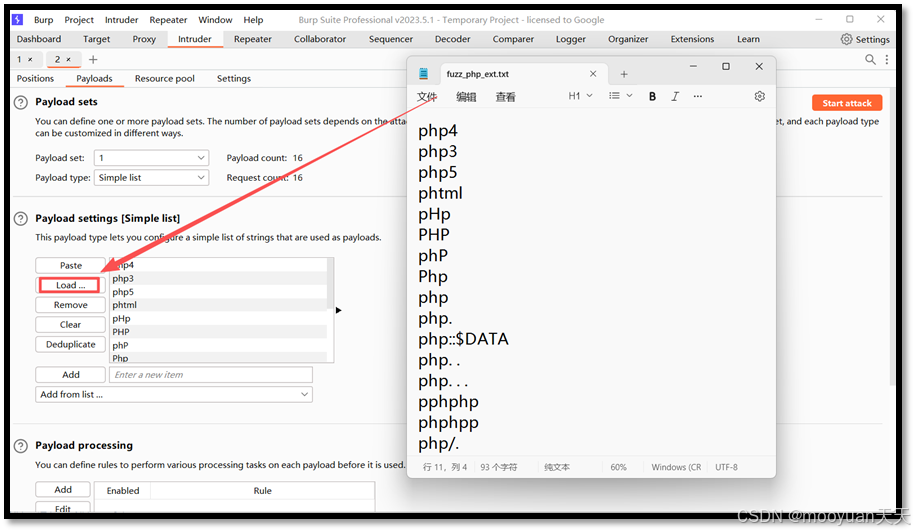This screenshot has height=532, width=915.
Task: Open the Help menu
Action: pos(253,20)
